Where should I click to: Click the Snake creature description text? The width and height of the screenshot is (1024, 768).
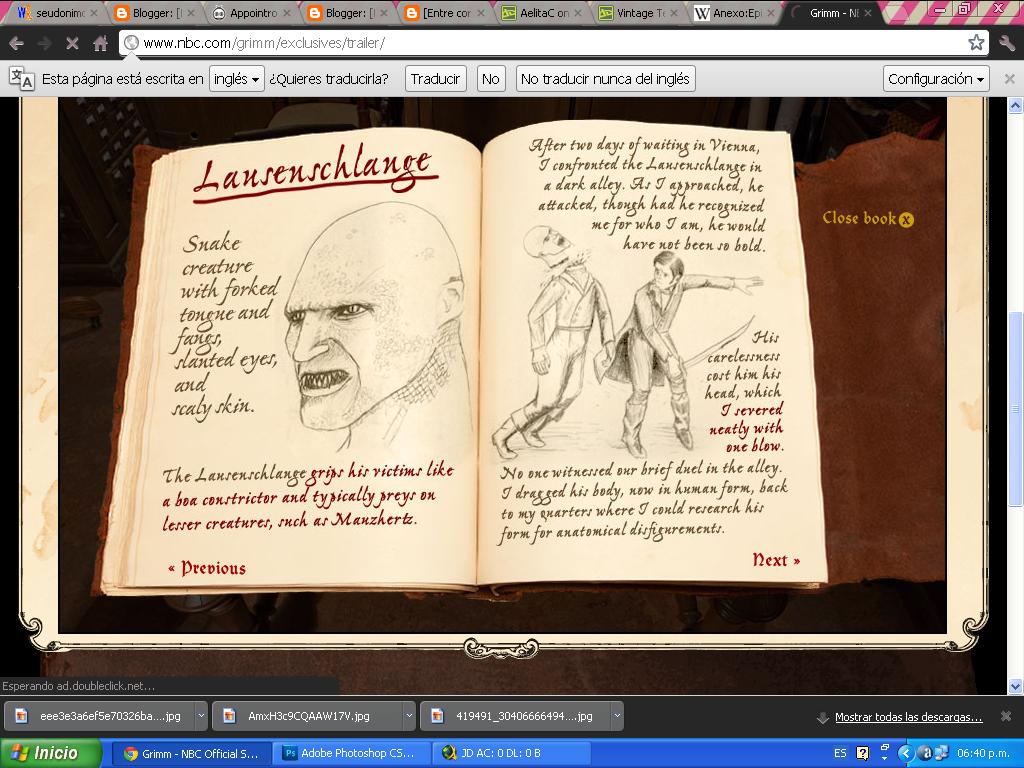(226, 325)
